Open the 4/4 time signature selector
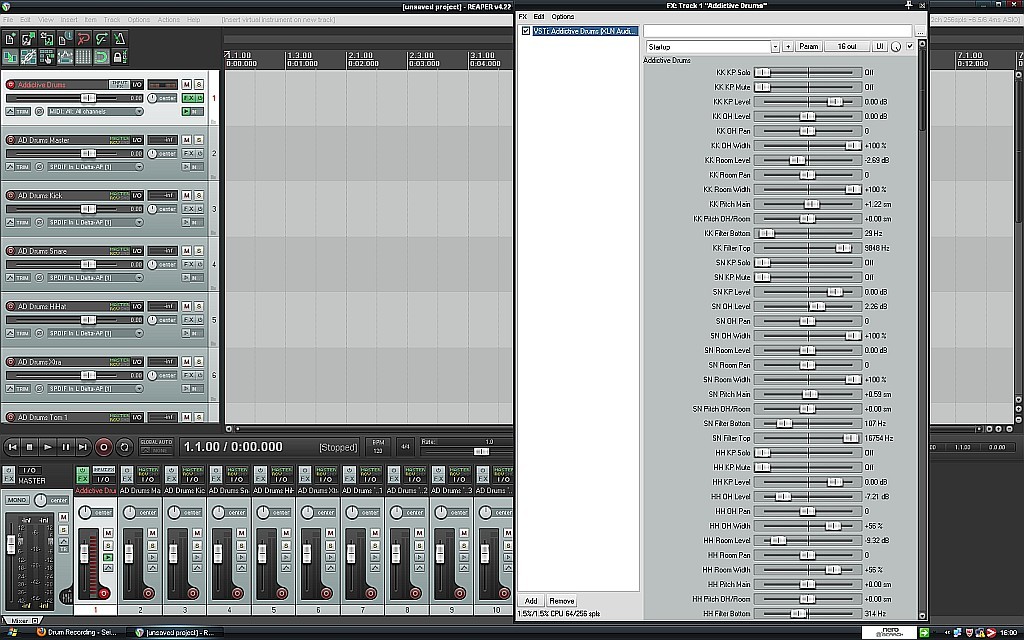This screenshot has width=1024, height=640. pyautogui.click(x=405, y=447)
